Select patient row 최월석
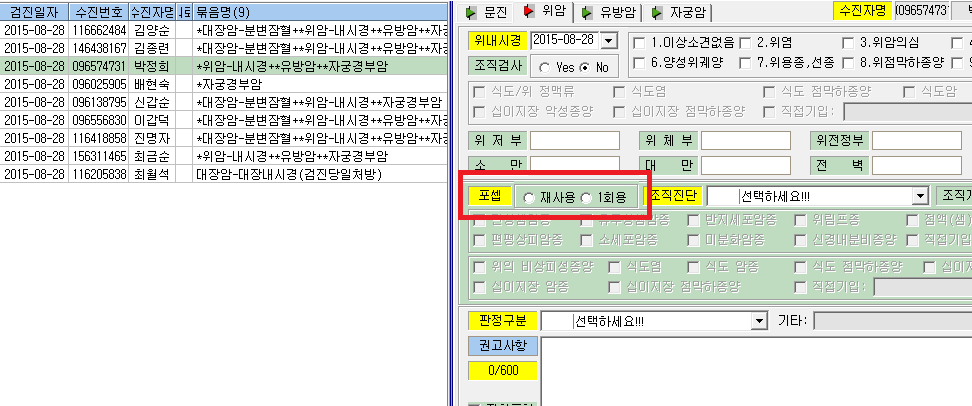 click(x=224, y=174)
